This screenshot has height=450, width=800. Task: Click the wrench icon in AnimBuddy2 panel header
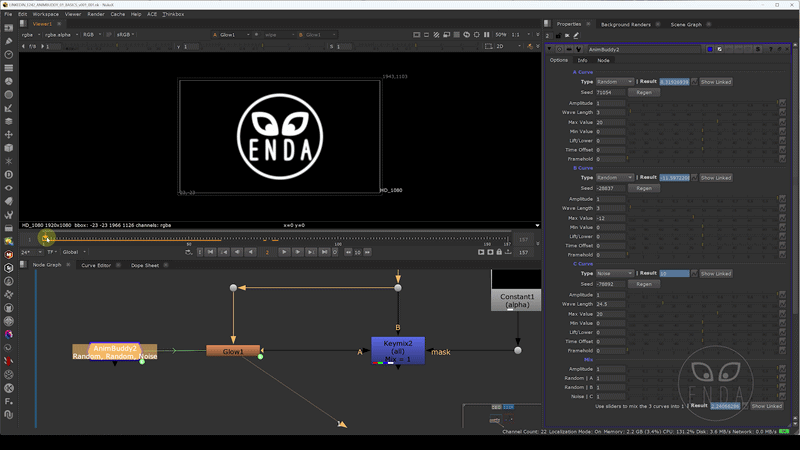tap(579, 49)
